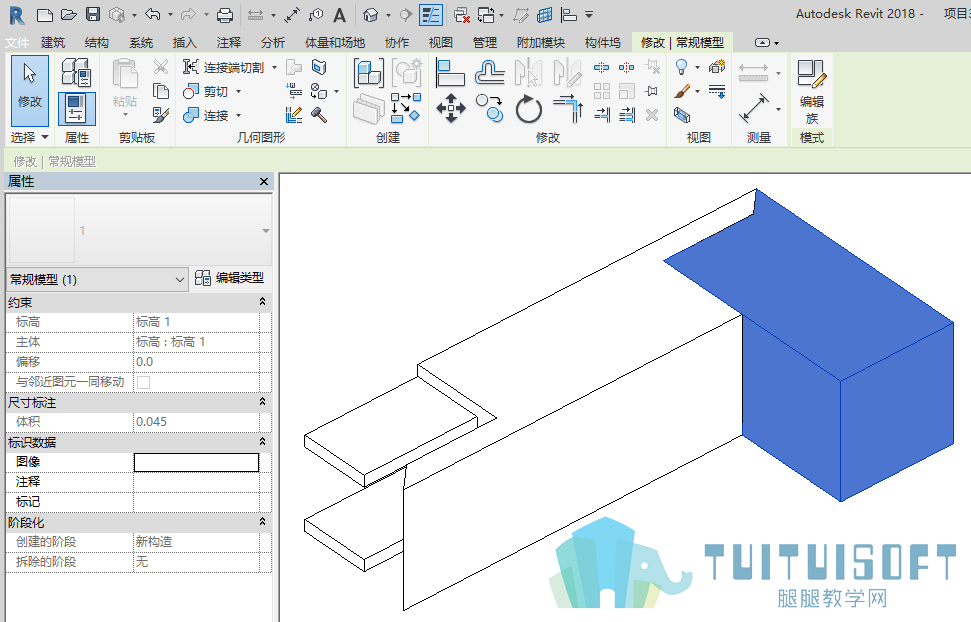Click the Rotate tool icon
This screenshot has width=971, height=622.
[x=529, y=109]
